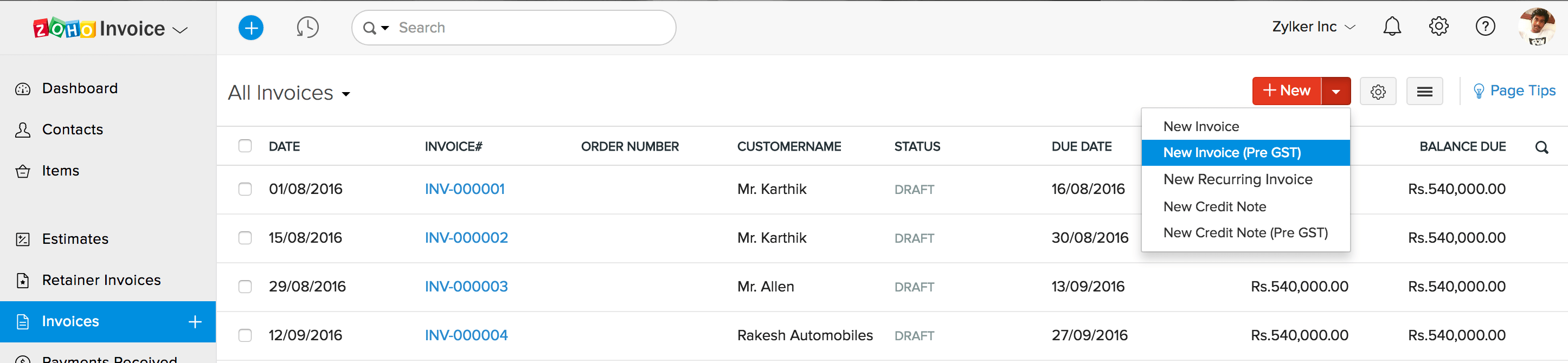Select New Recurring Invoice menu option

1237,179
